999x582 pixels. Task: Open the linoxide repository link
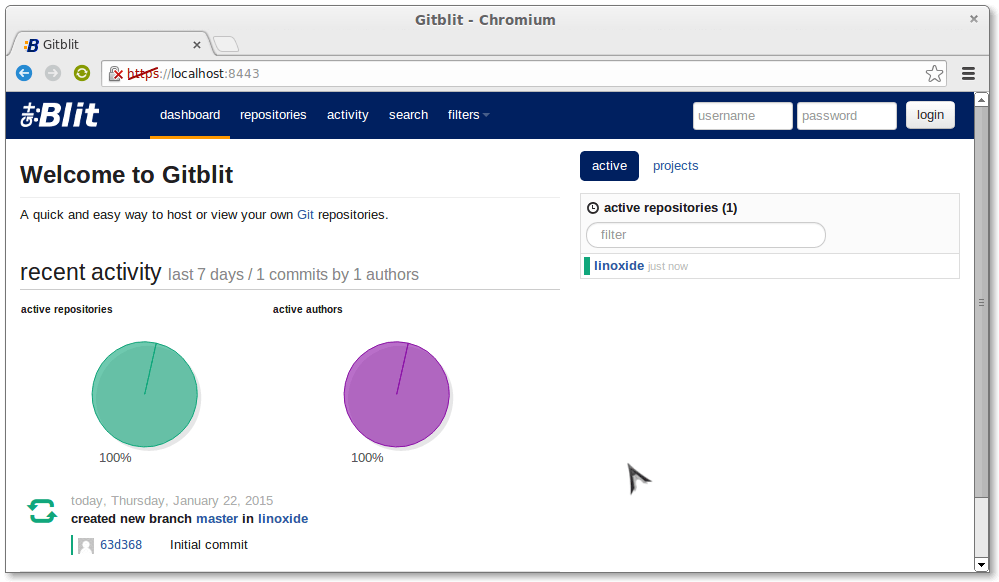[x=619, y=265]
